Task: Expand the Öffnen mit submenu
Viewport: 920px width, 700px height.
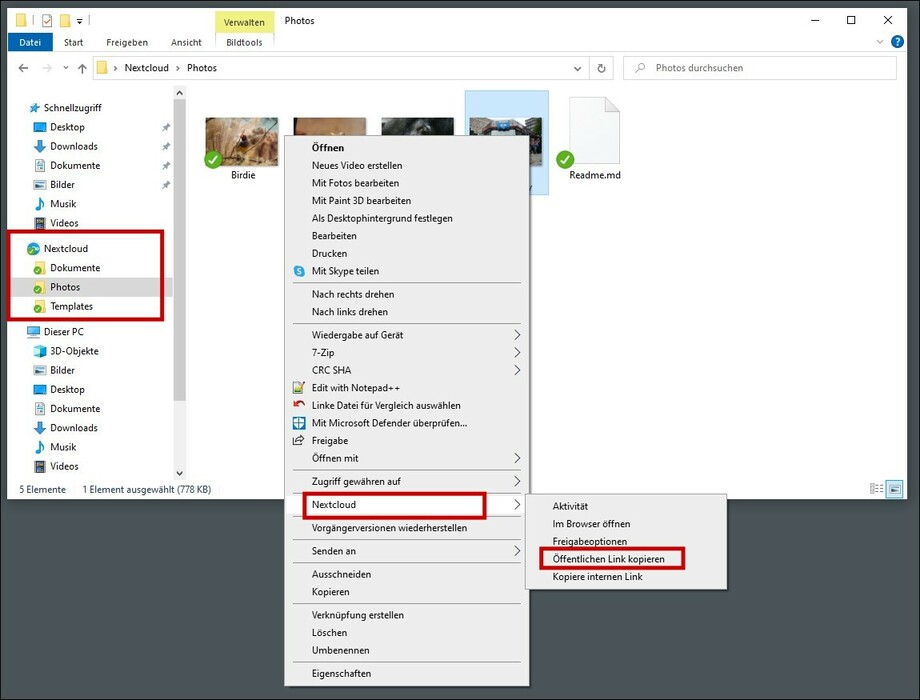Action: click(517, 458)
